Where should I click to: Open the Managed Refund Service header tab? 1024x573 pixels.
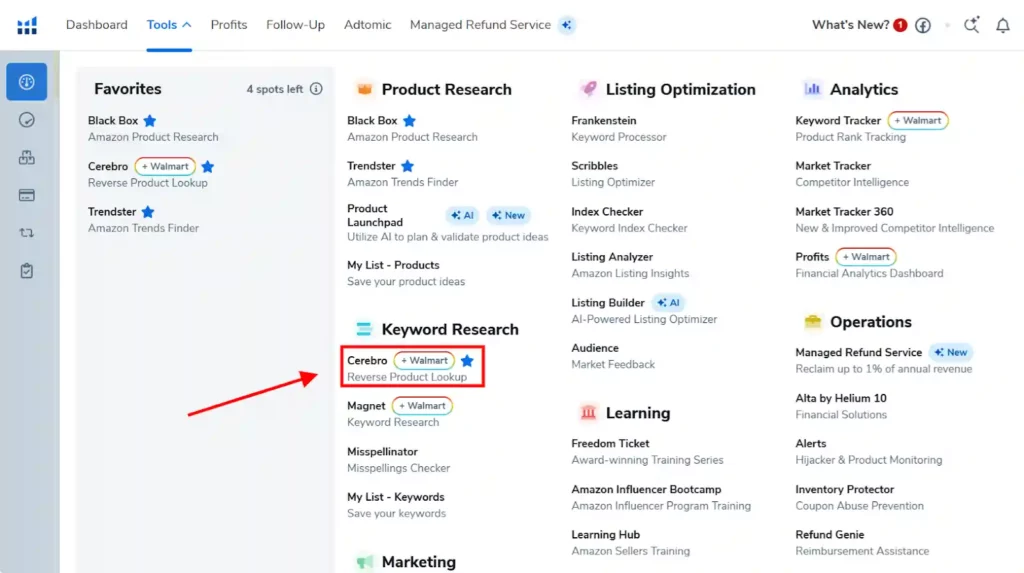[x=480, y=25]
